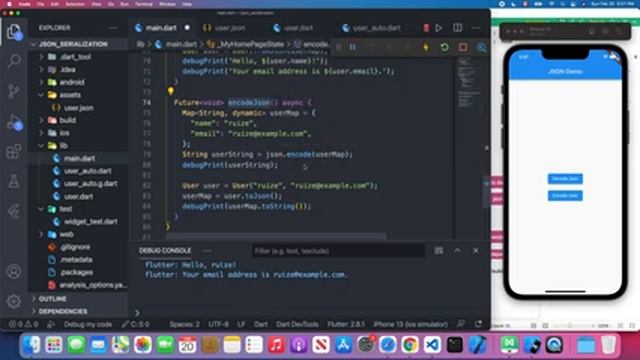Open the widget inspector magnifier icon
The image size is (640, 360).
point(481,47)
